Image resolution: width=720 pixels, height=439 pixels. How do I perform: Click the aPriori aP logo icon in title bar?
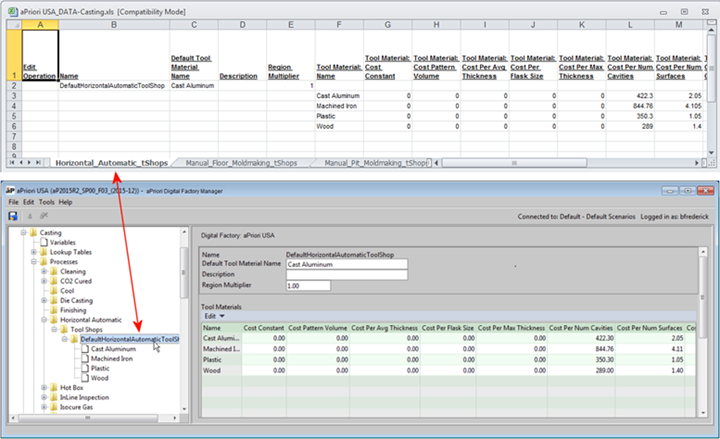[x=10, y=190]
